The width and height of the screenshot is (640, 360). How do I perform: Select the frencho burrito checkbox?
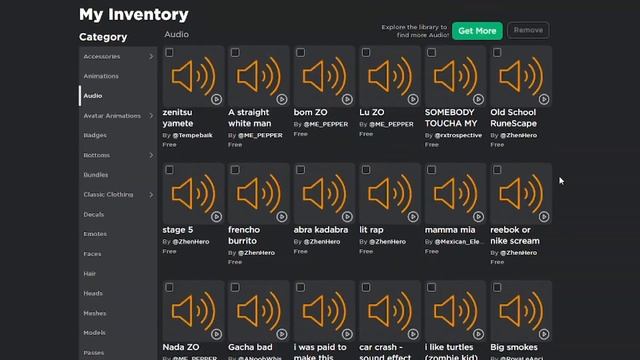(235, 170)
